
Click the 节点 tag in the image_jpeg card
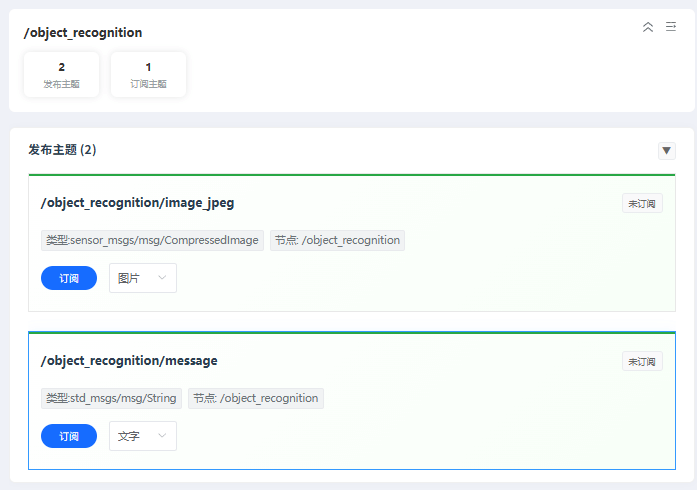coord(337,240)
